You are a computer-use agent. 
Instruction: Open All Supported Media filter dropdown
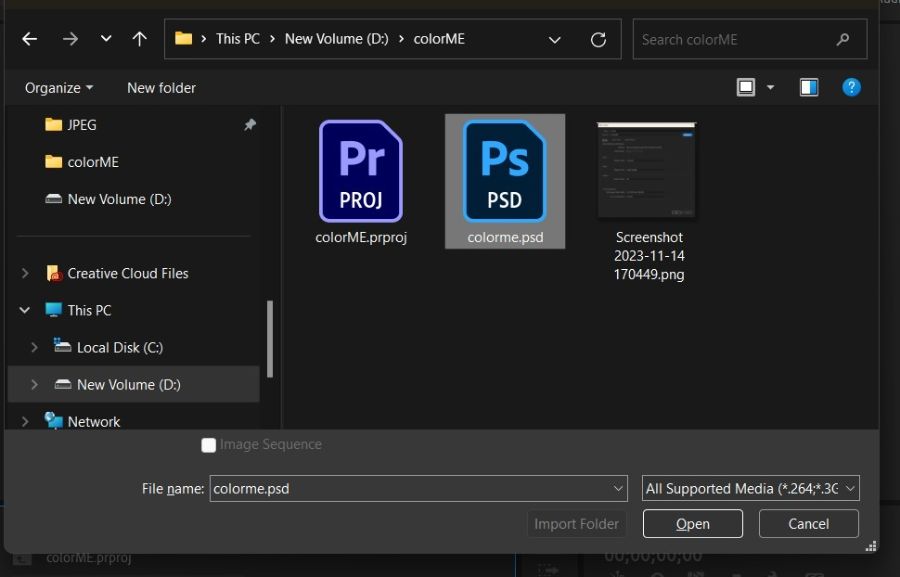pos(750,489)
